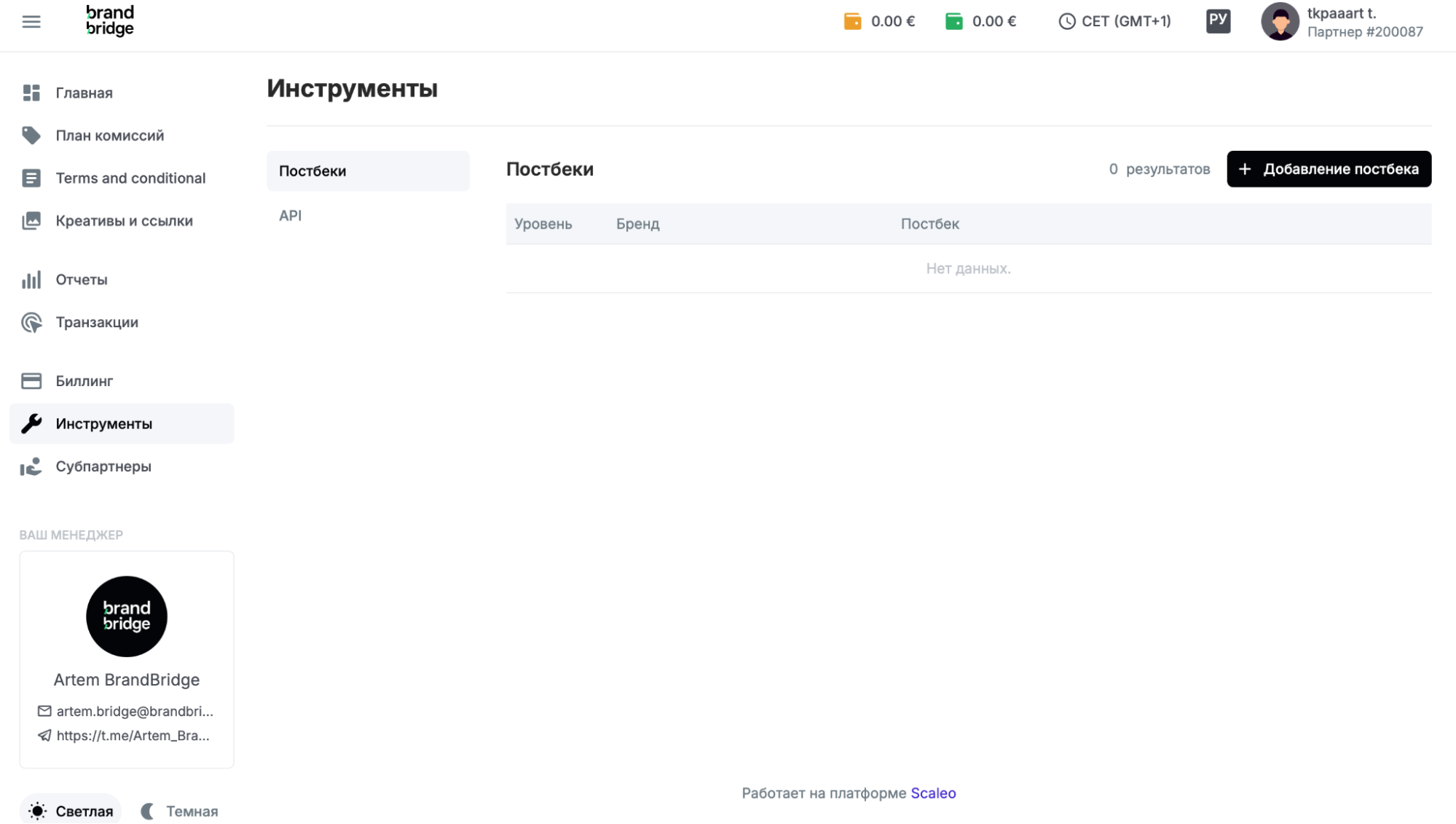Enable Светлая theme option
The height and width of the screenshot is (824, 1456).
(71, 811)
